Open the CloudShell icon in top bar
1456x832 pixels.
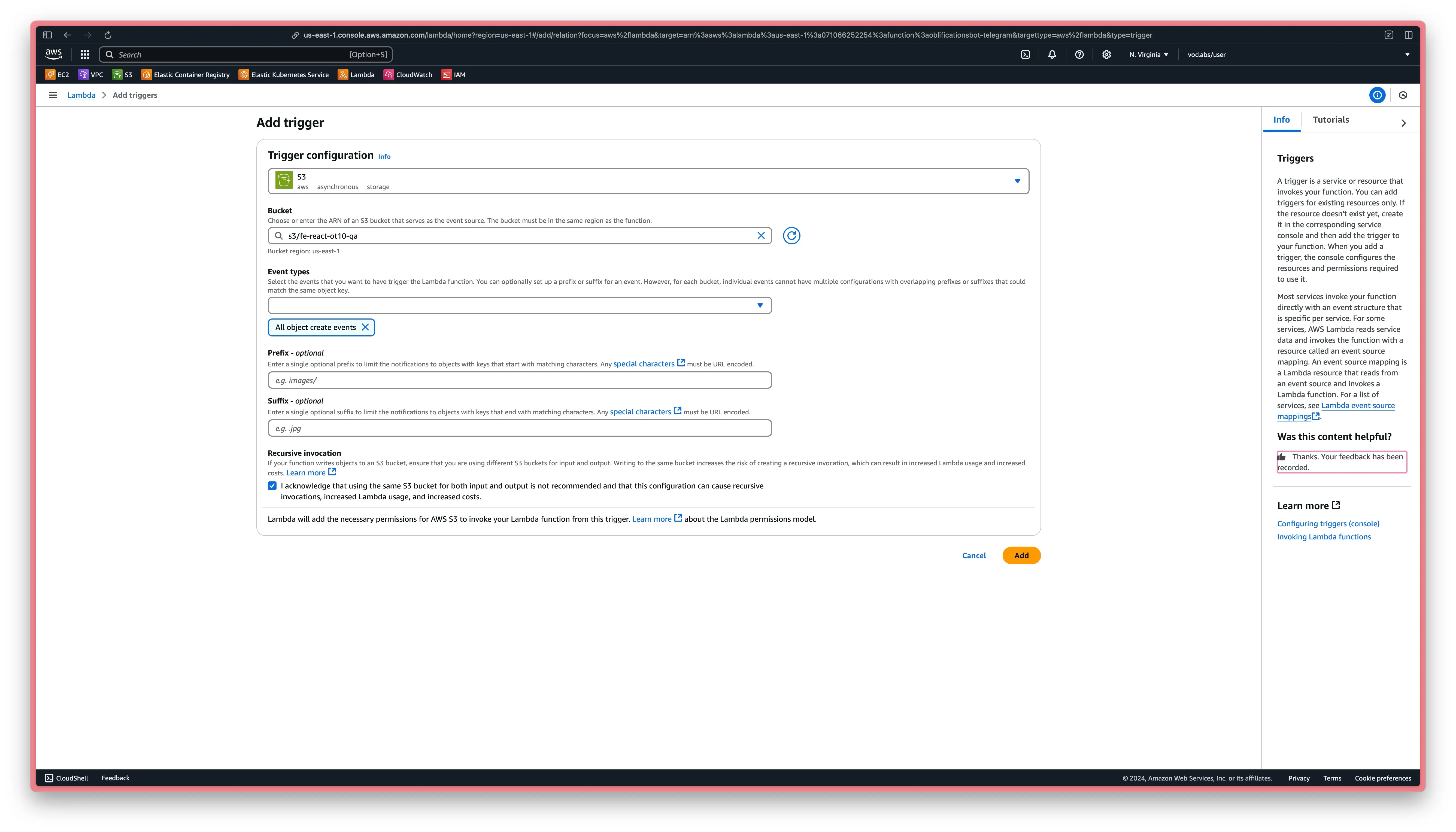[1025, 54]
